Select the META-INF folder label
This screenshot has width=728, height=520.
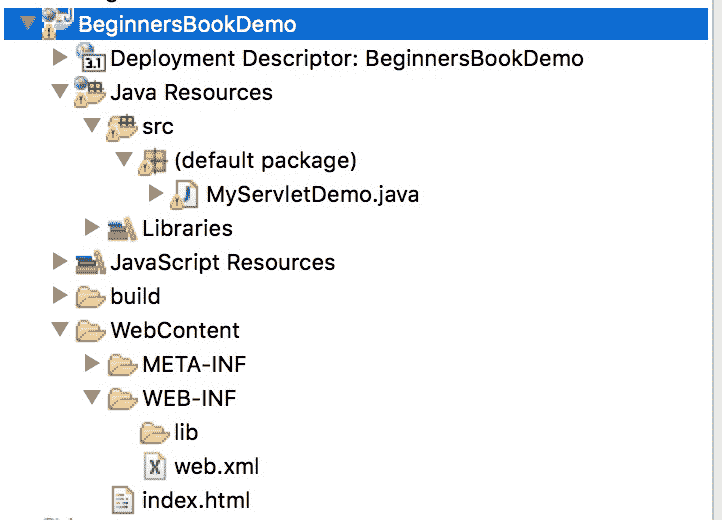[194, 364]
